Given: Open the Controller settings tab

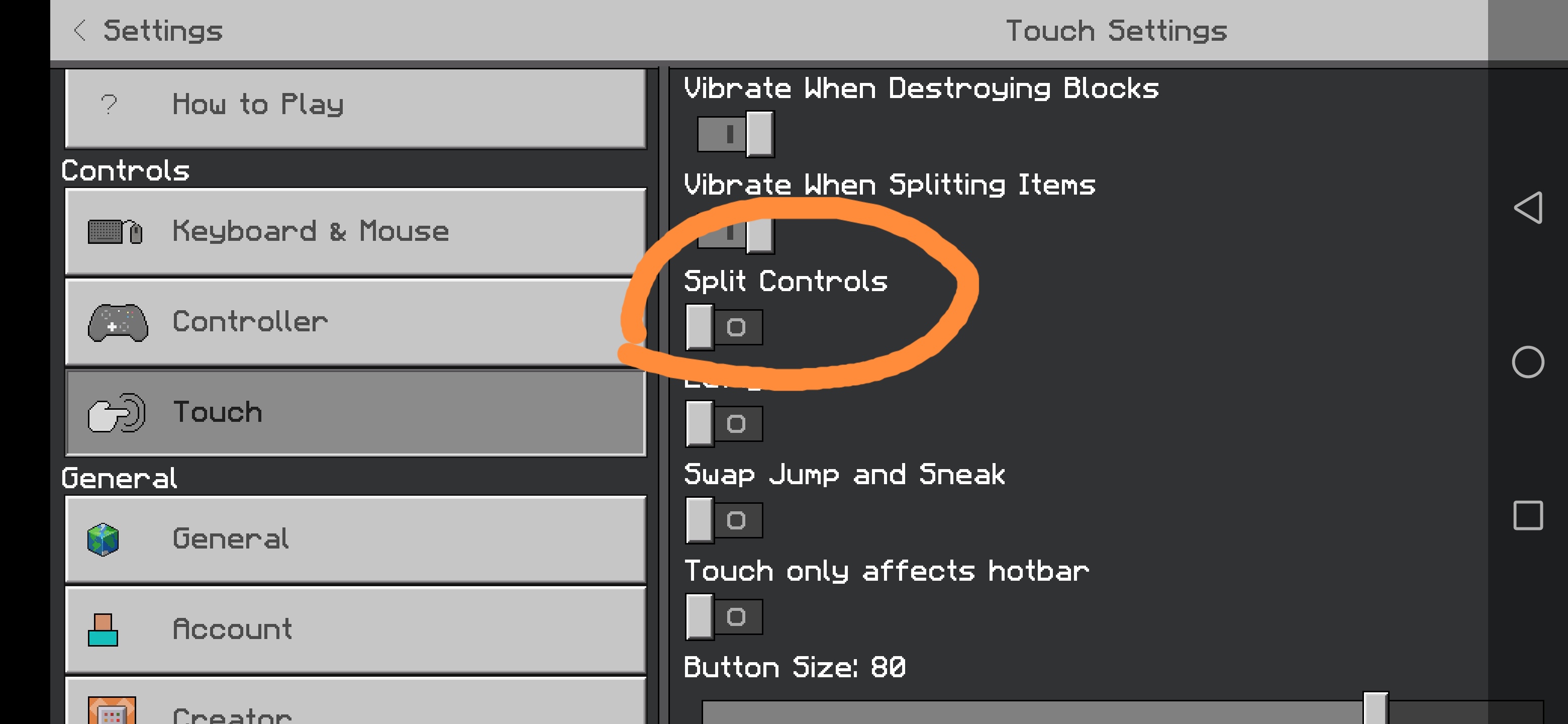Looking at the screenshot, I should (x=355, y=322).
